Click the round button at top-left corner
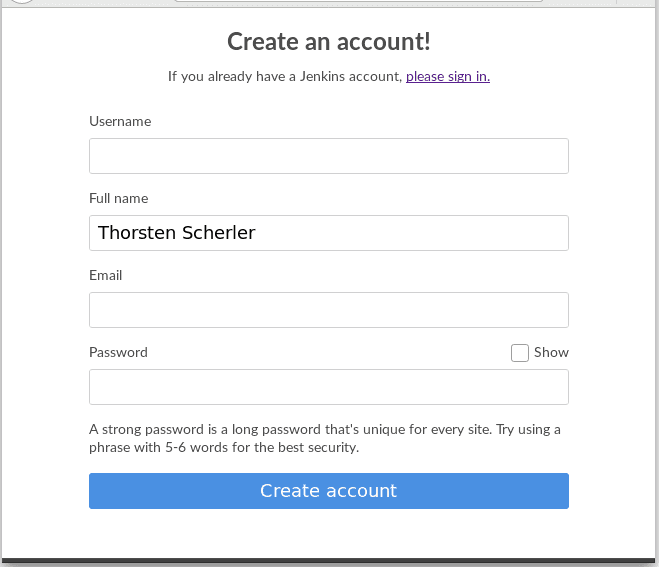This screenshot has width=659, height=567. tap(22, 1)
